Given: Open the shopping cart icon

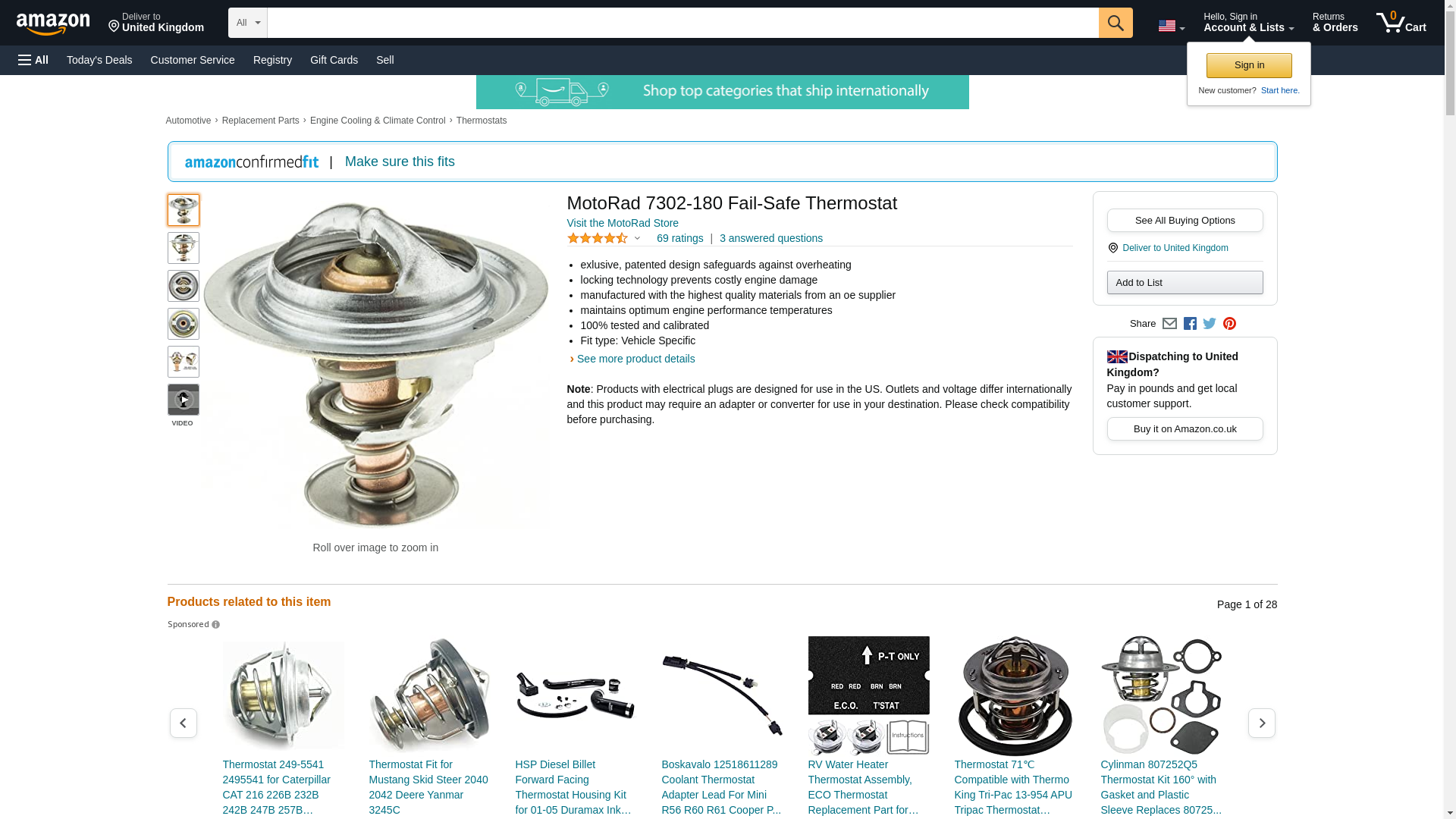Looking at the screenshot, I should (x=1401, y=23).
